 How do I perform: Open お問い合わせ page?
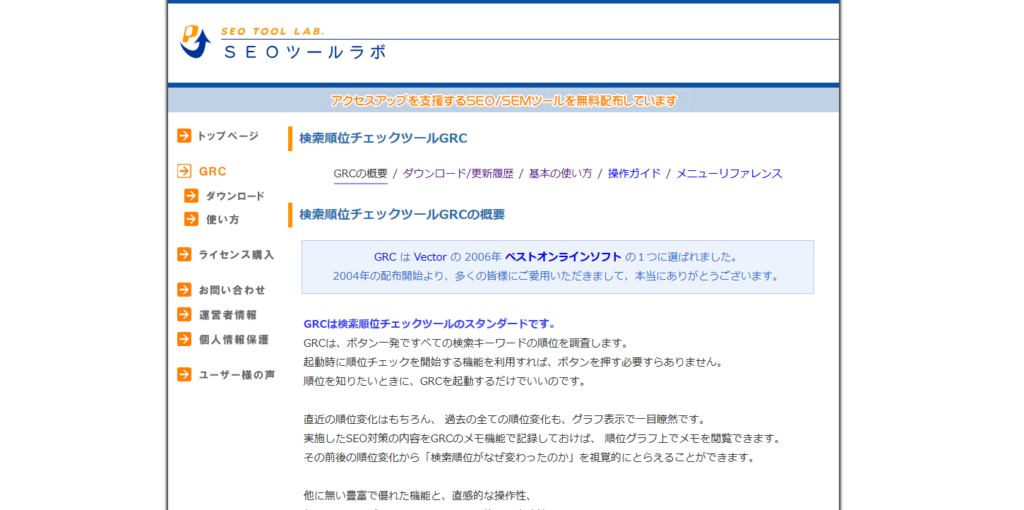(x=232, y=290)
